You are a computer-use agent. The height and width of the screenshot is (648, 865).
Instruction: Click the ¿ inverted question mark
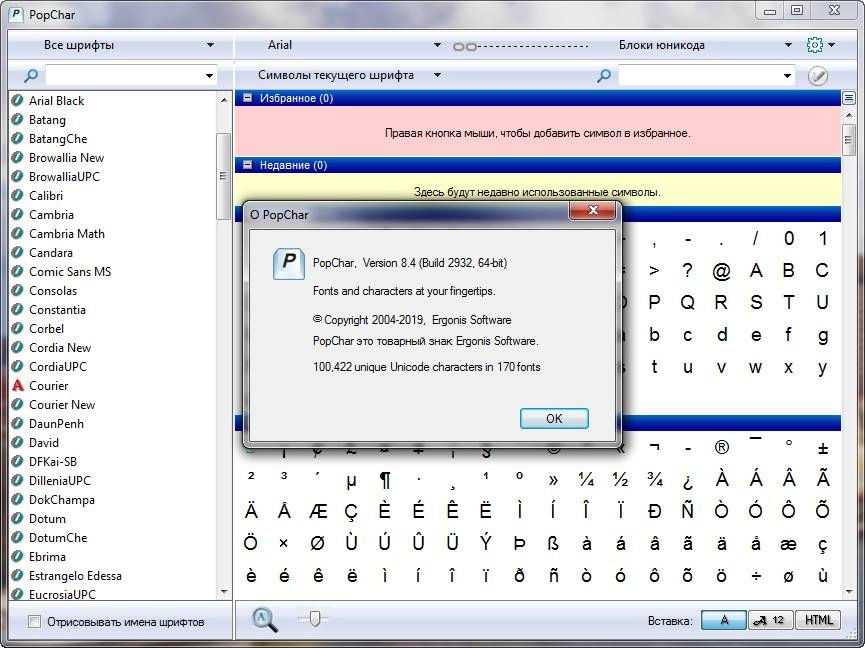[687, 481]
